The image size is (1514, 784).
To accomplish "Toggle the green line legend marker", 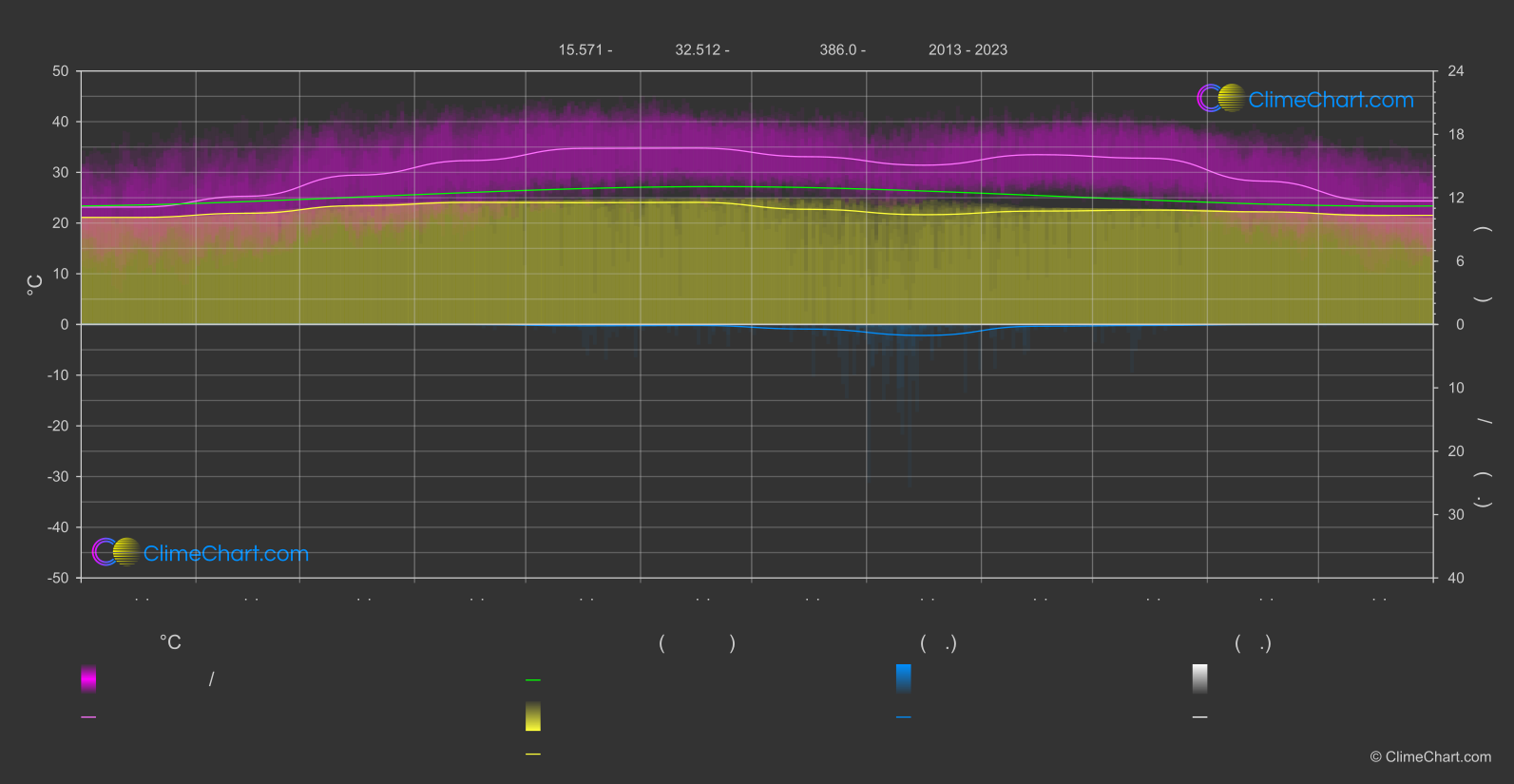I will point(533,680).
